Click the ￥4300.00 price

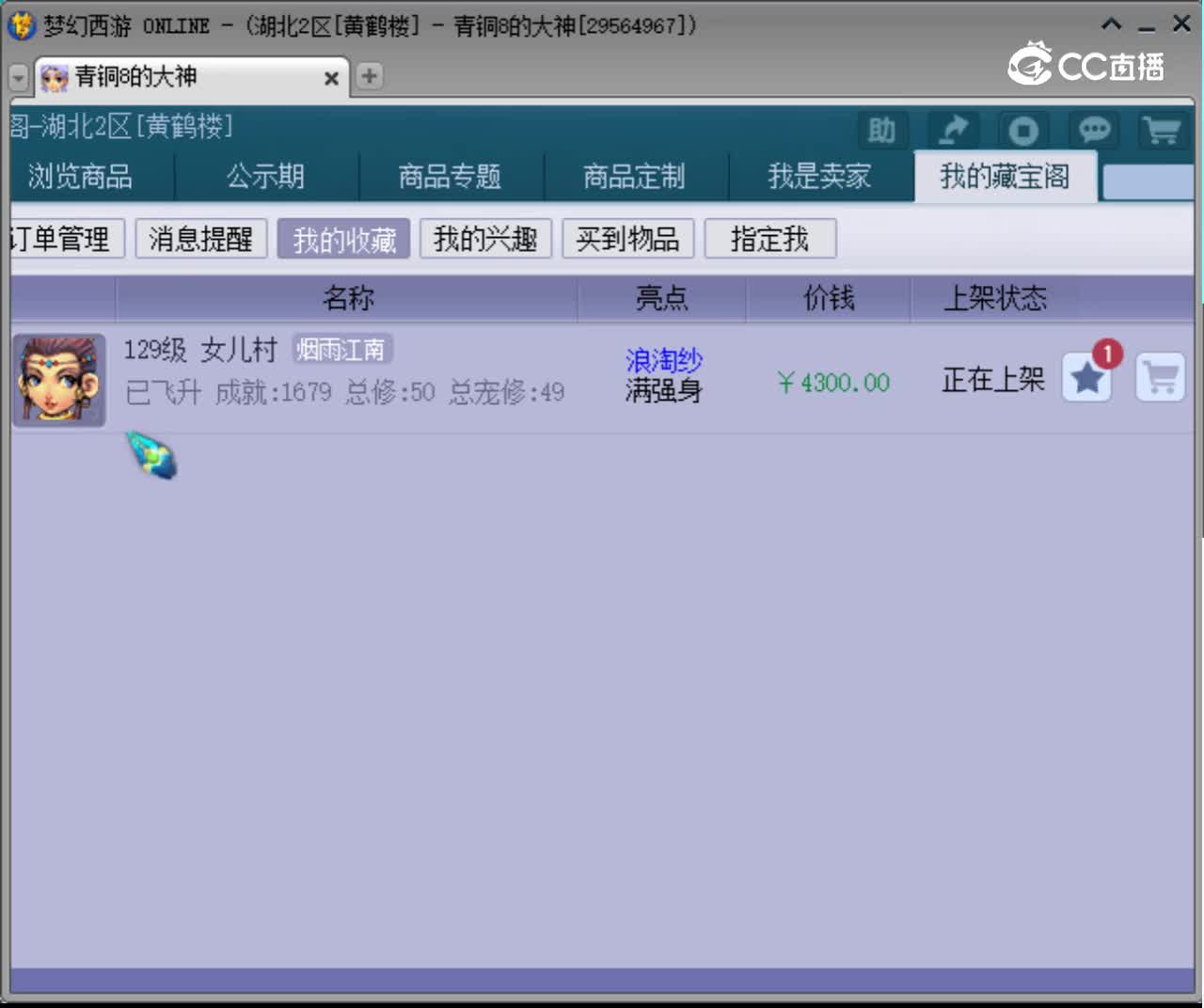tap(833, 383)
